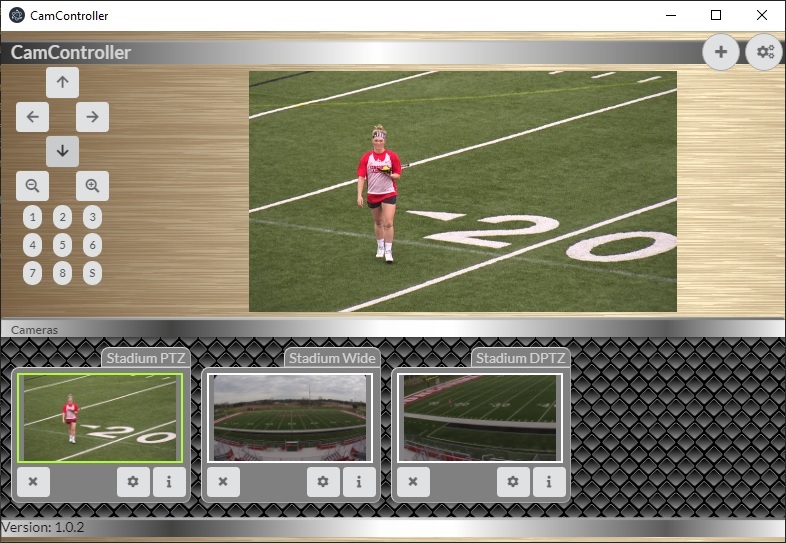Recall camera preset 6

(x=92, y=245)
